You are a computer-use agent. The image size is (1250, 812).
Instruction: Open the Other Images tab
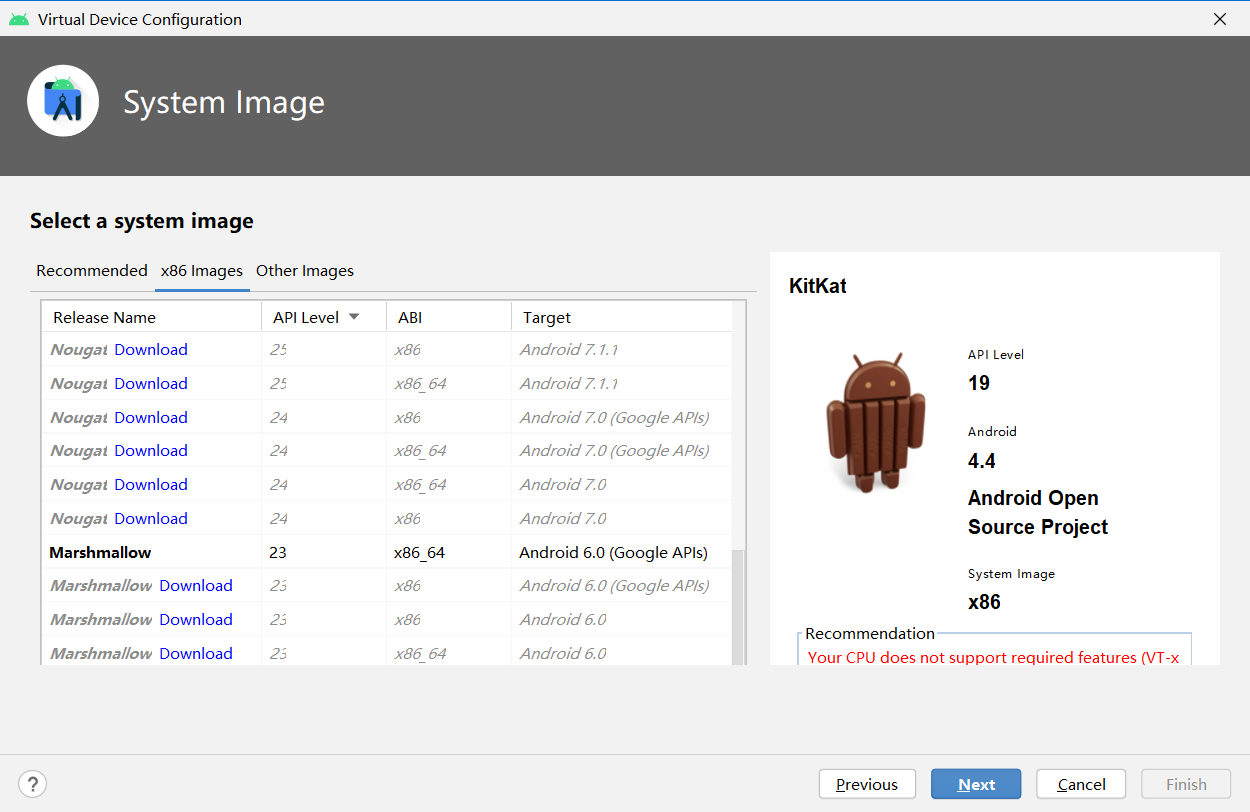[x=305, y=271]
